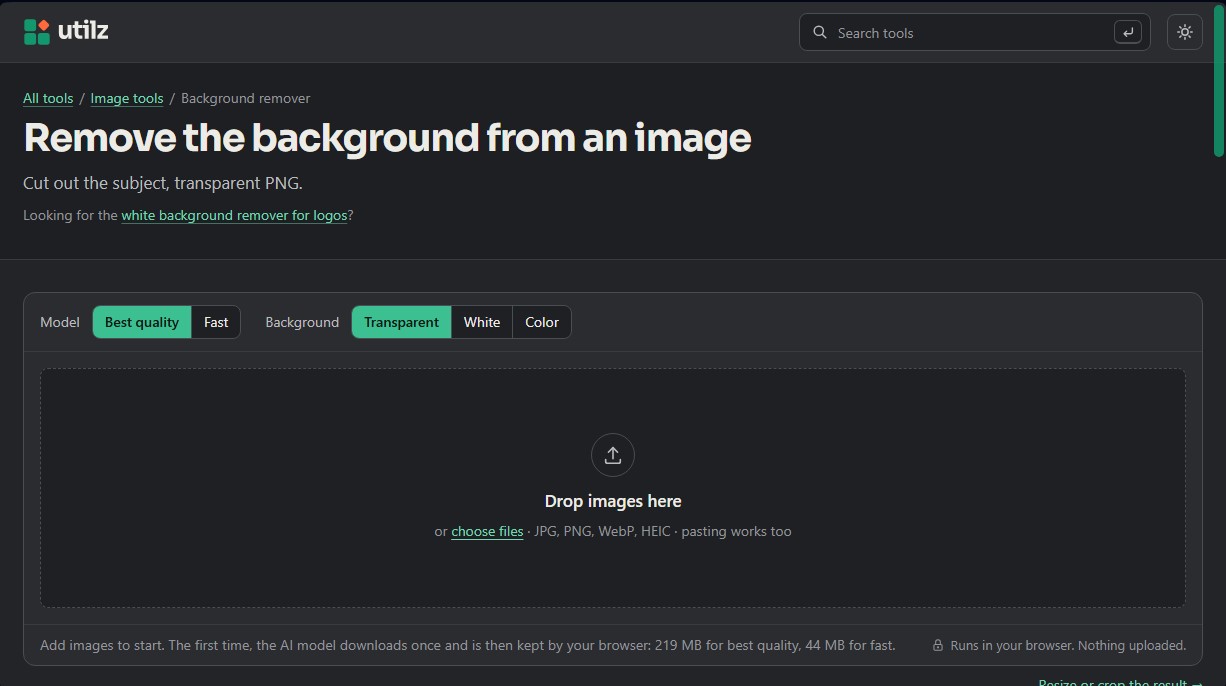This screenshot has height=686, width=1226.
Task: Click the Add images to start note
Action: 468,646
